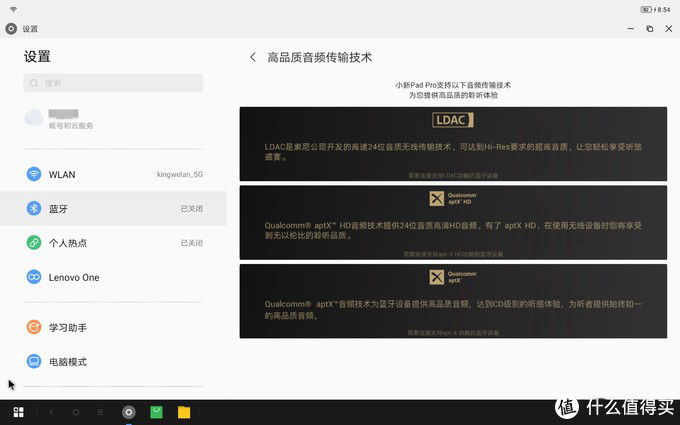The image size is (680, 425).
Task: Open the start menu grid icon on the taskbar
Action: 19,412
